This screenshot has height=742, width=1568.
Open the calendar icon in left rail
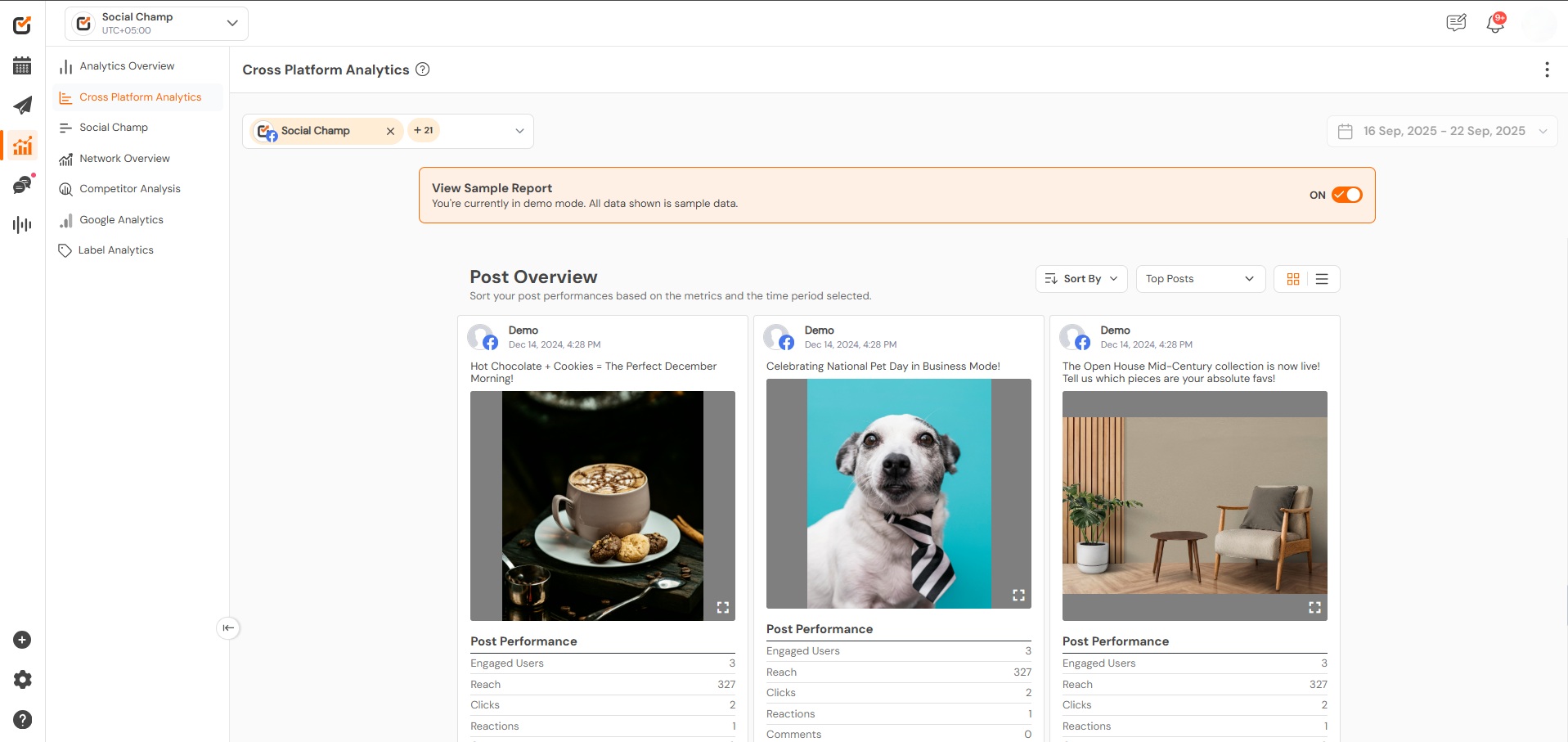[22, 65]
